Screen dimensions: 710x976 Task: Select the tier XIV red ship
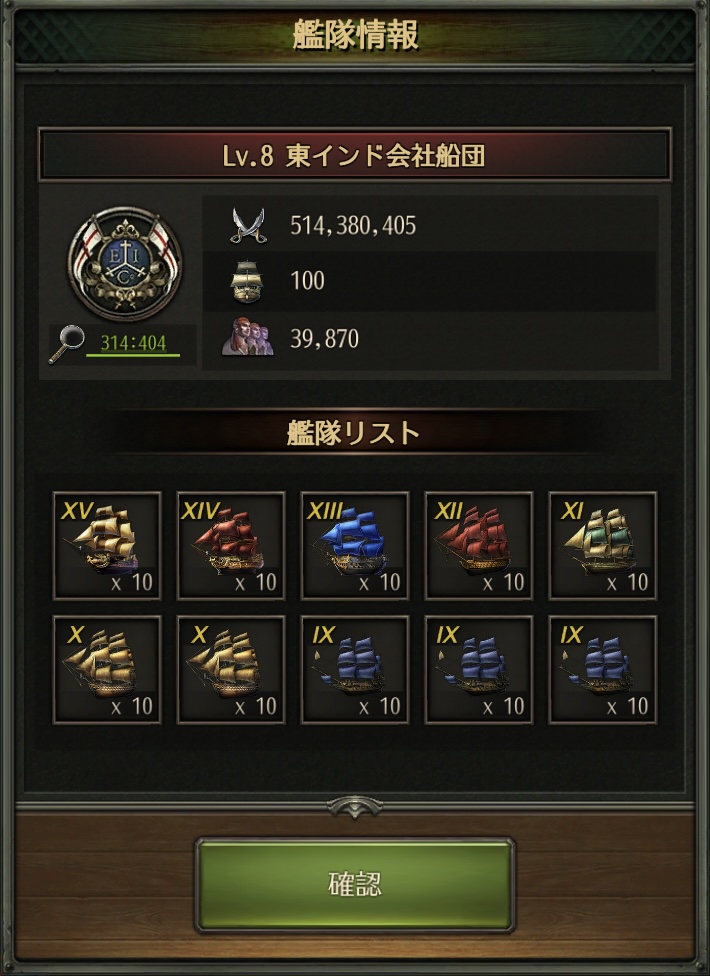point(231,546)
